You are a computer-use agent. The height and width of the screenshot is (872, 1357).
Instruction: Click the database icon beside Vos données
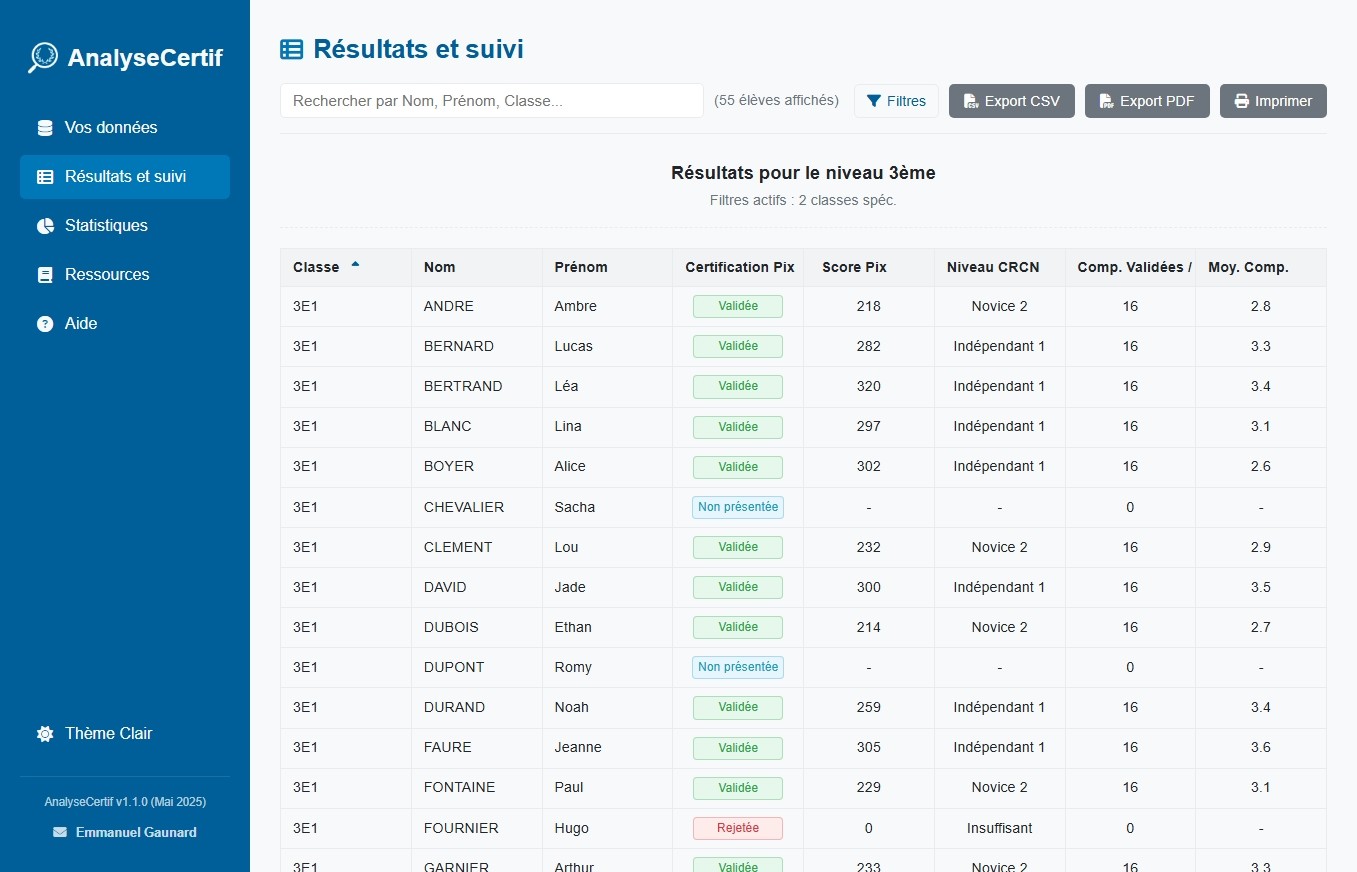(45, 128)
